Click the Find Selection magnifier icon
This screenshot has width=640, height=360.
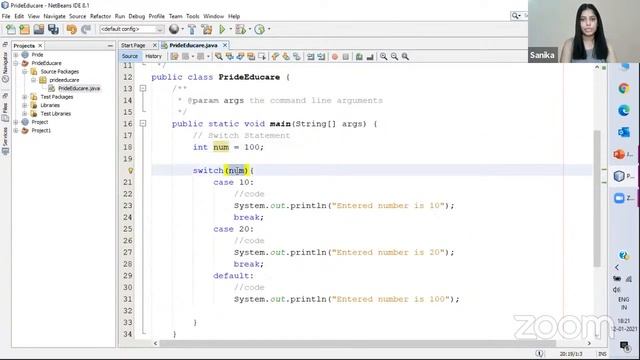tap(219, 56)
